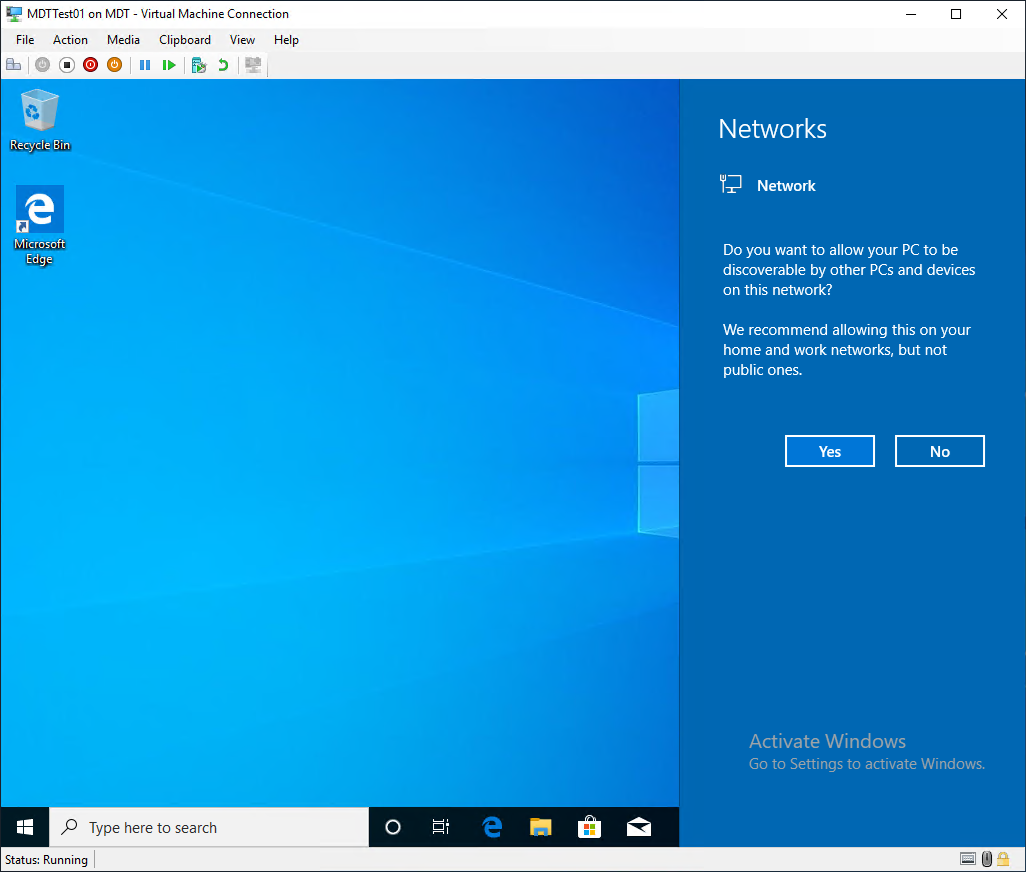This screenshot has height=872, width=1026.
Task: Create a checkpoint using the toolbar icon
Action: click(199, 65)
